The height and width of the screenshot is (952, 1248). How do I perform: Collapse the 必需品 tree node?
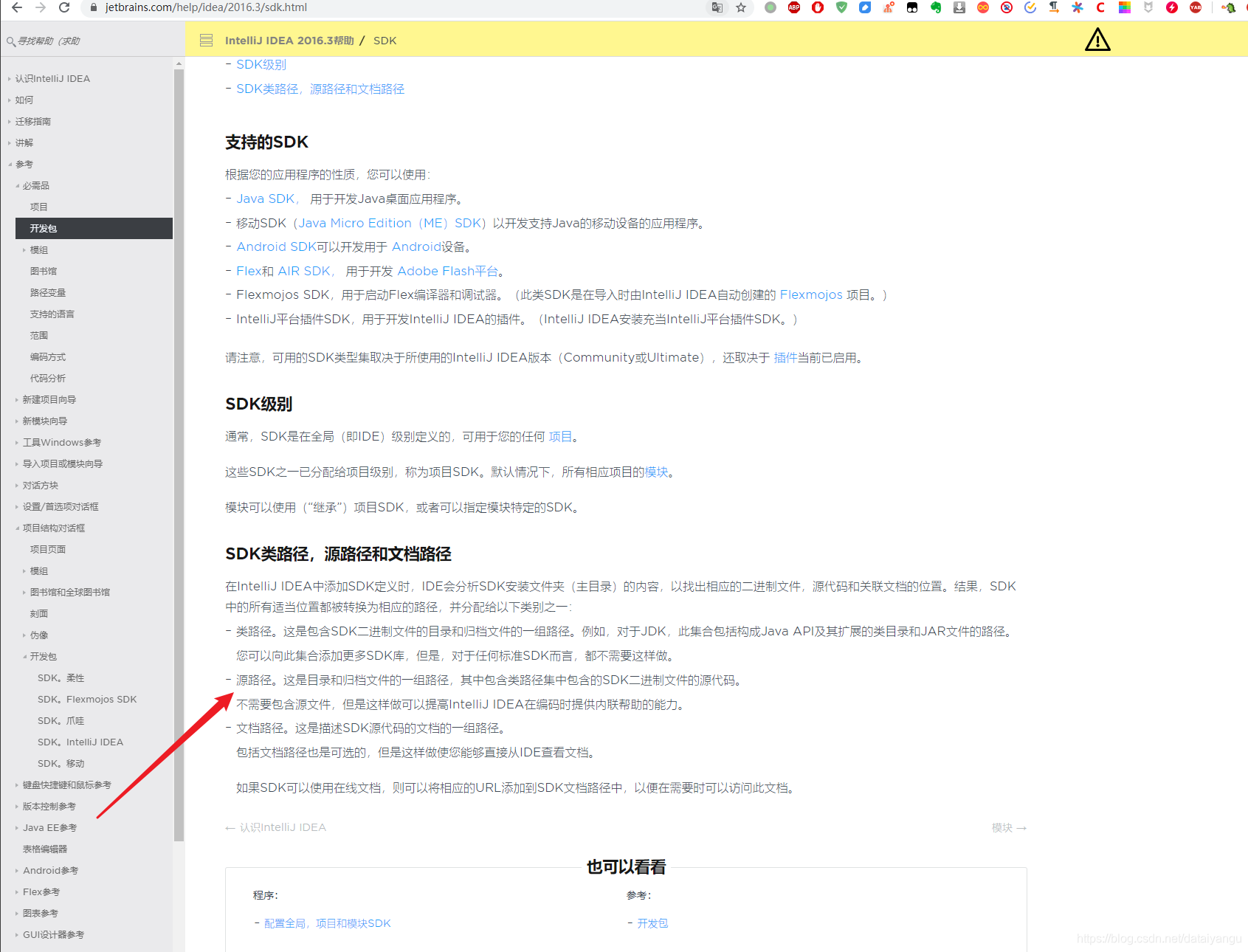pyautogui.click(x=17, y=186)
